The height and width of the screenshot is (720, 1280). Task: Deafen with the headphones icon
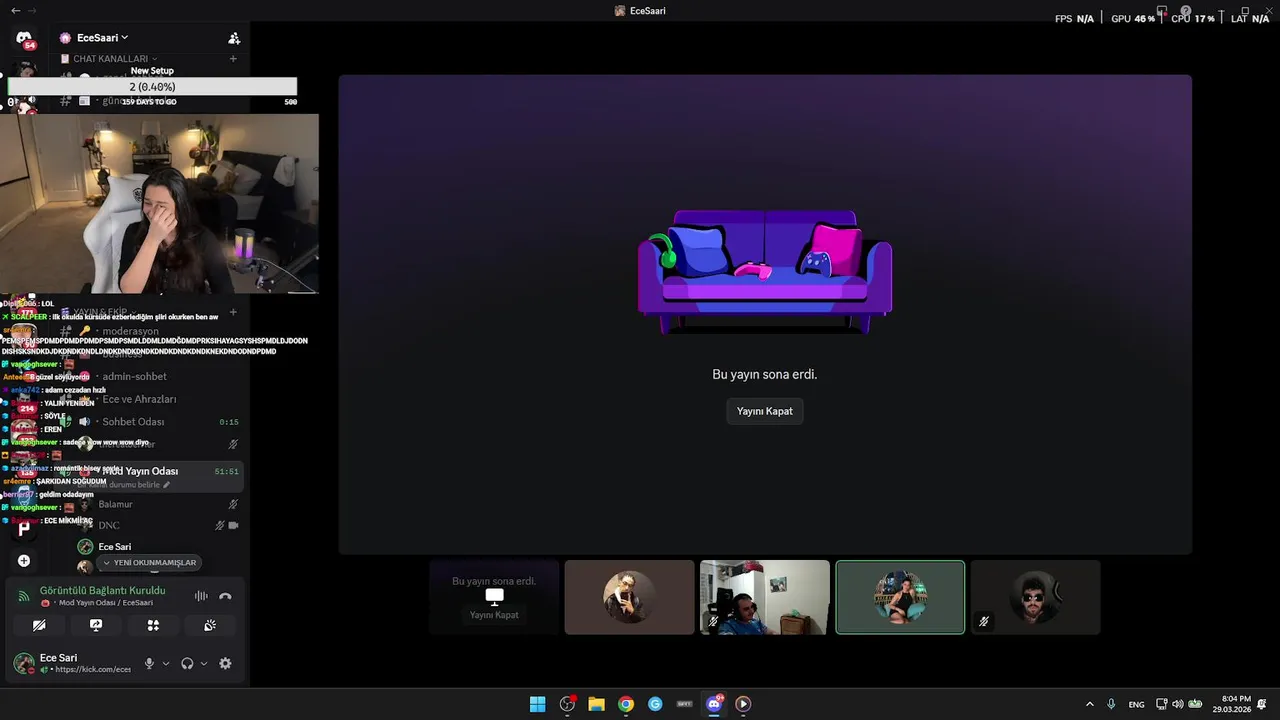pyautogui.click(x=187, y=663)
